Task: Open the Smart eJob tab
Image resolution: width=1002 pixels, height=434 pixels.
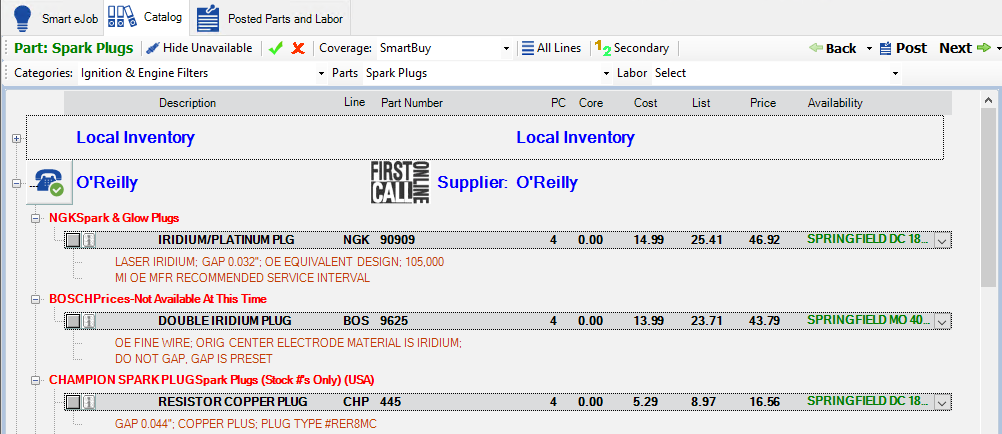Action: 56,18
